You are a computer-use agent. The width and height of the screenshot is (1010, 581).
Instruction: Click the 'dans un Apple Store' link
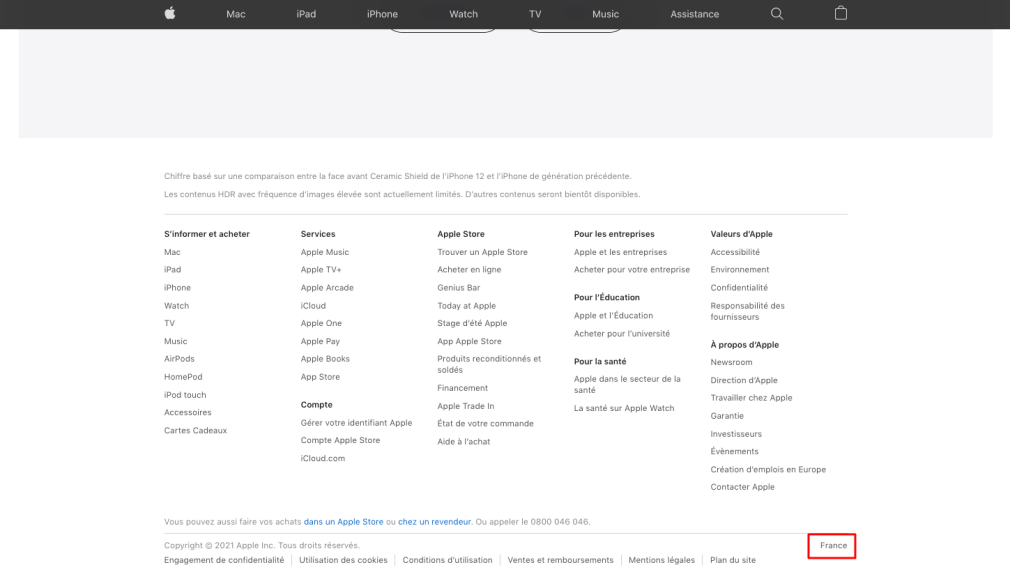(343, 522)
